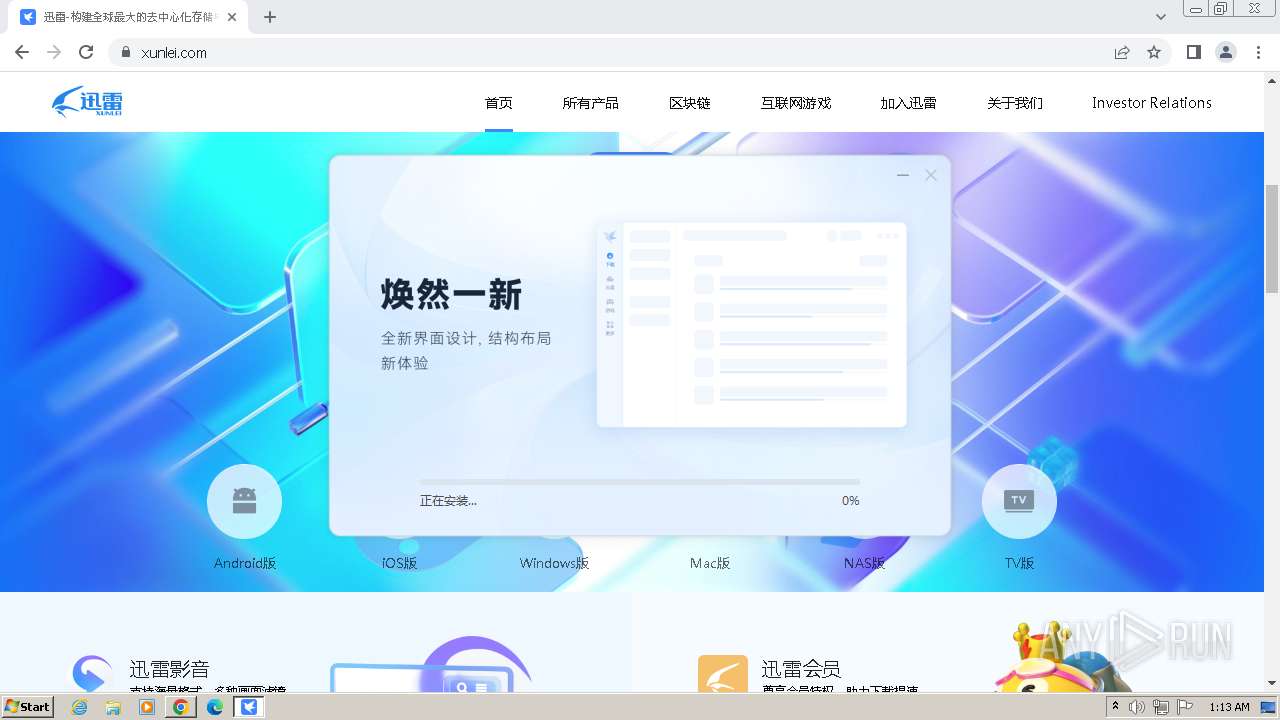The height and width of the screenshot is (720, 1280).
Task: Open Microsoft Edge from the taskbar
Action: coord(214,707)
